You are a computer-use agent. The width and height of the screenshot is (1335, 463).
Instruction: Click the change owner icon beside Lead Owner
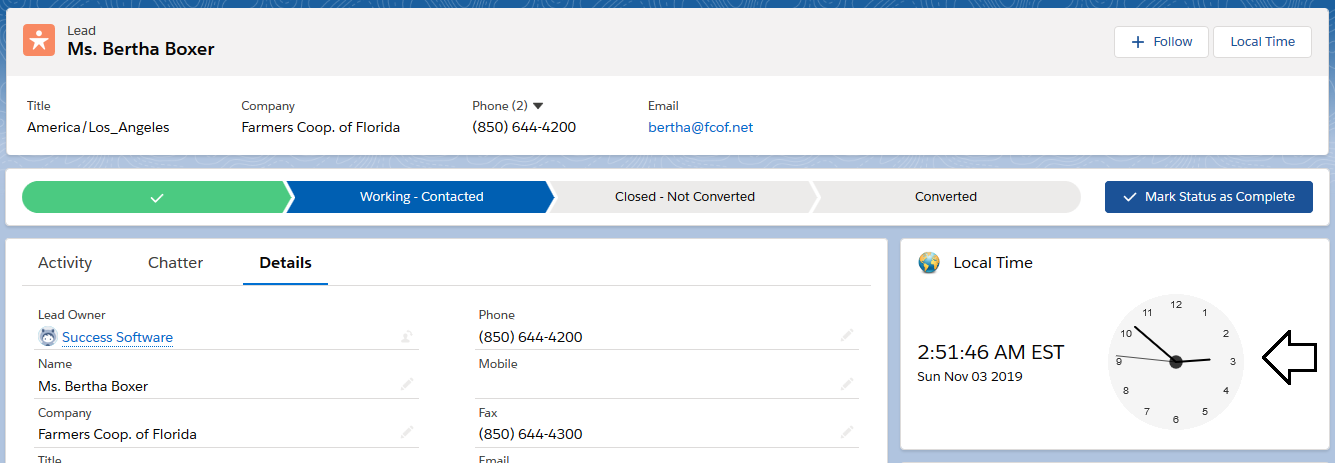(x=406, y=338)
